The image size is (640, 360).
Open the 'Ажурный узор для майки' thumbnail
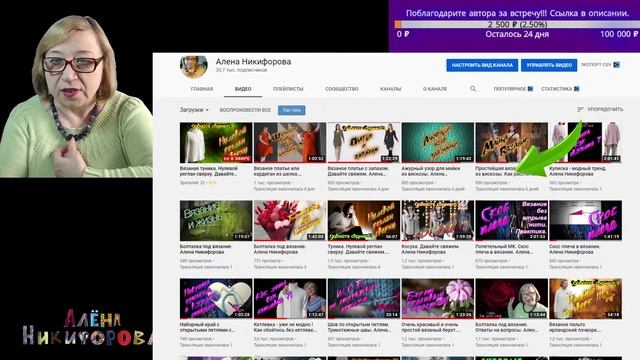click(x=438, y=142)
